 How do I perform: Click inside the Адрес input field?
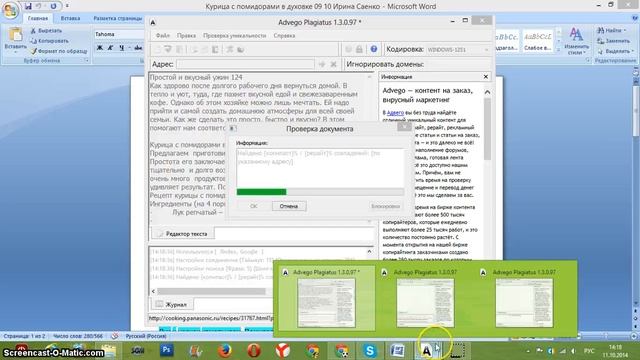pyautogui.click(x=246, y=64)
